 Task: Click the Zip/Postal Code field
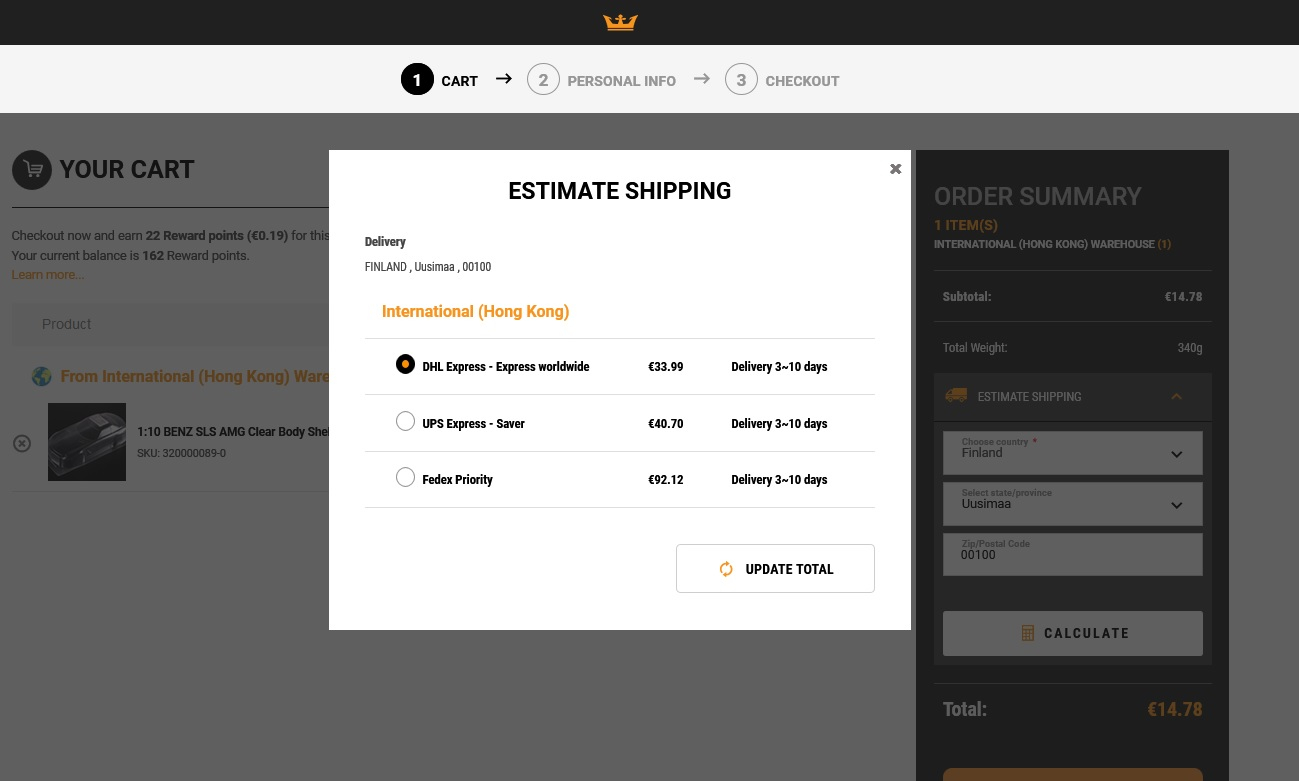(1073, 555)
